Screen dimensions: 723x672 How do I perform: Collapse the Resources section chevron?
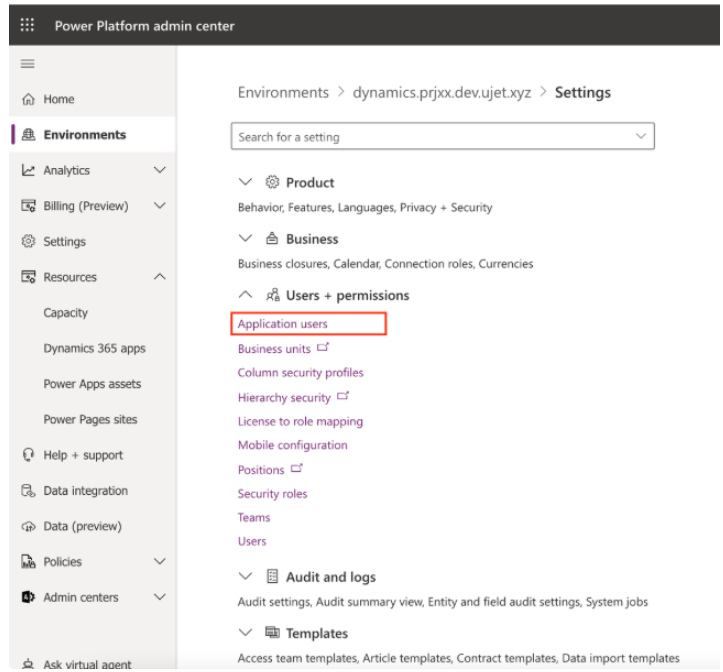point(159,277)
